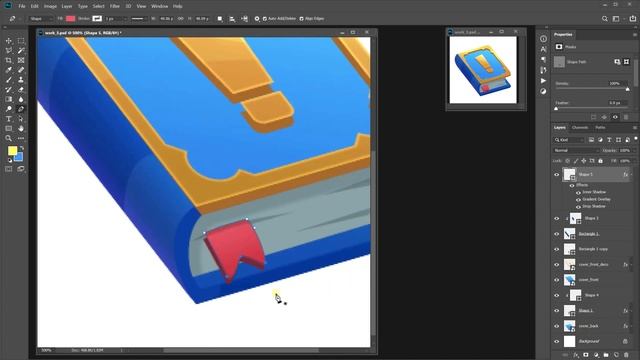Open the File menu
Viewport: 640px width, 360px height.
pyautogui.click(x=22, y=7)
